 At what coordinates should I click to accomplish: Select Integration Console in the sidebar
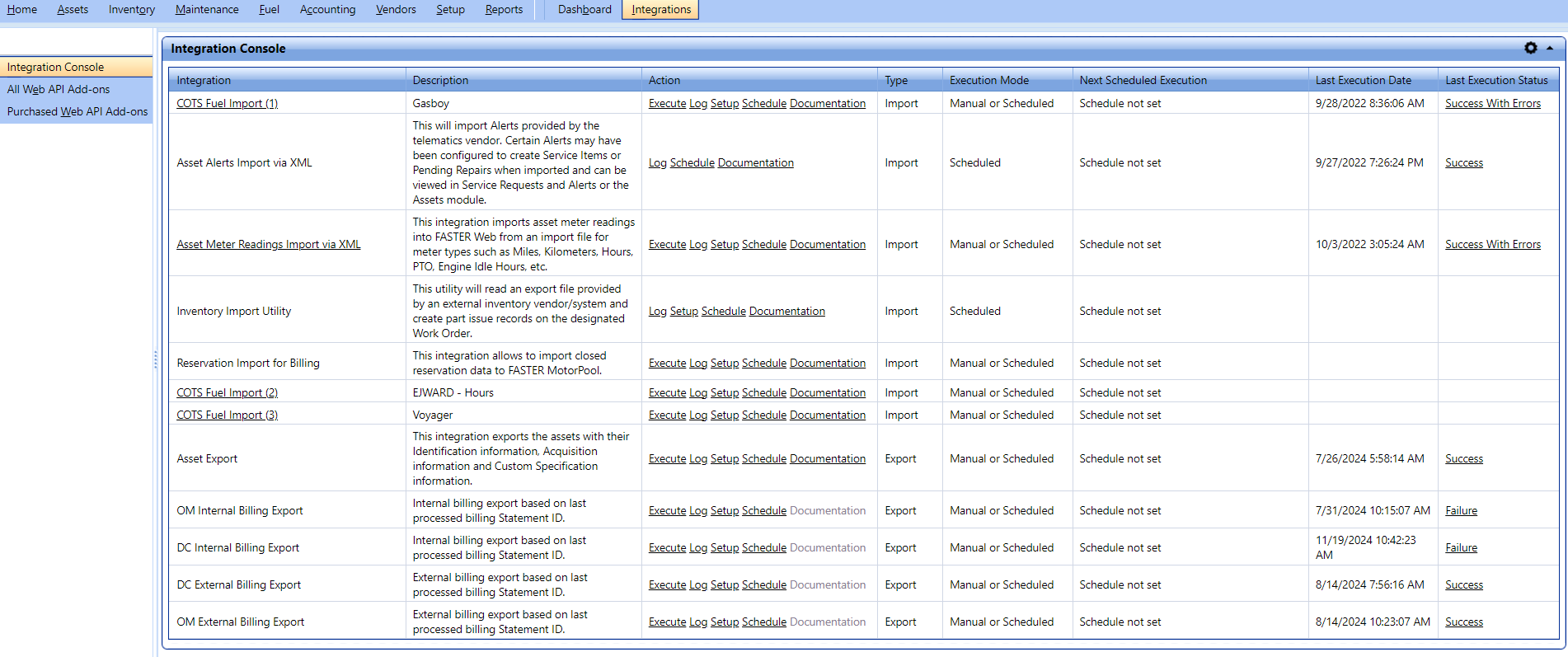[76, 67]
